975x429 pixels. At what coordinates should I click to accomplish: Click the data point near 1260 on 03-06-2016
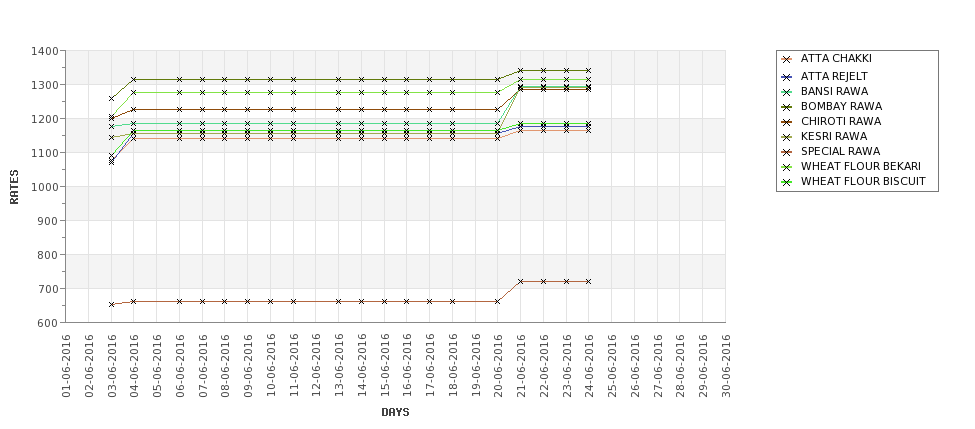pos(111,98)
